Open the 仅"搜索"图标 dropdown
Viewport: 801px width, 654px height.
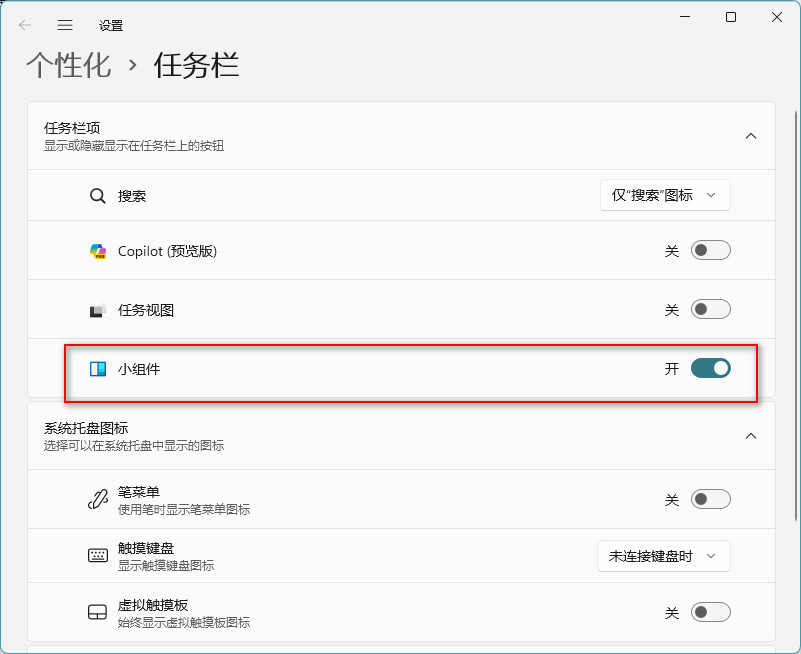665,195
